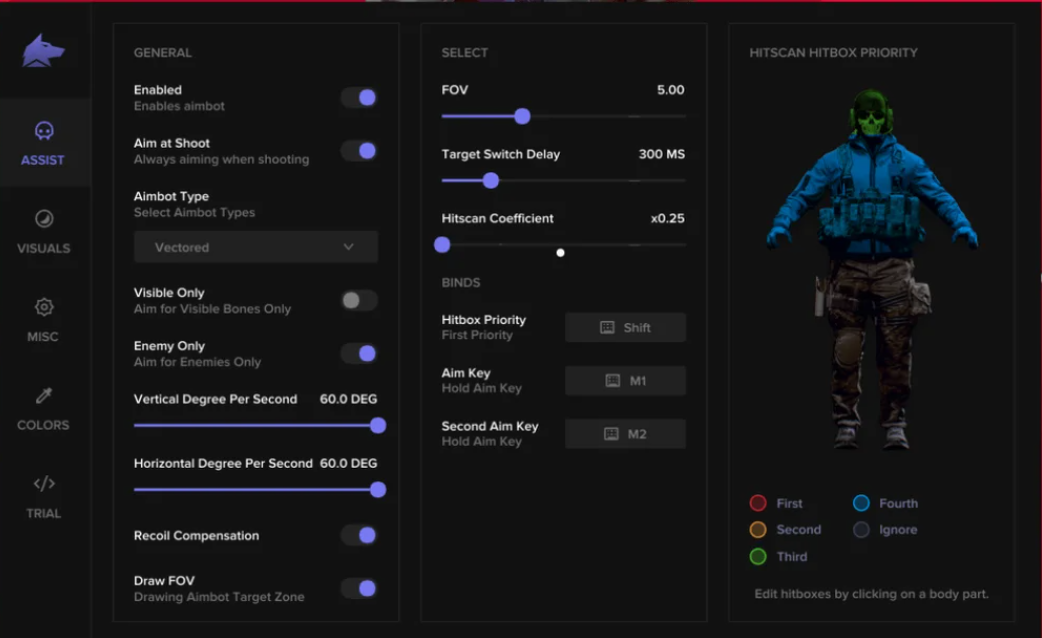Click the SELECT section heading

click(x=465, y=53)
